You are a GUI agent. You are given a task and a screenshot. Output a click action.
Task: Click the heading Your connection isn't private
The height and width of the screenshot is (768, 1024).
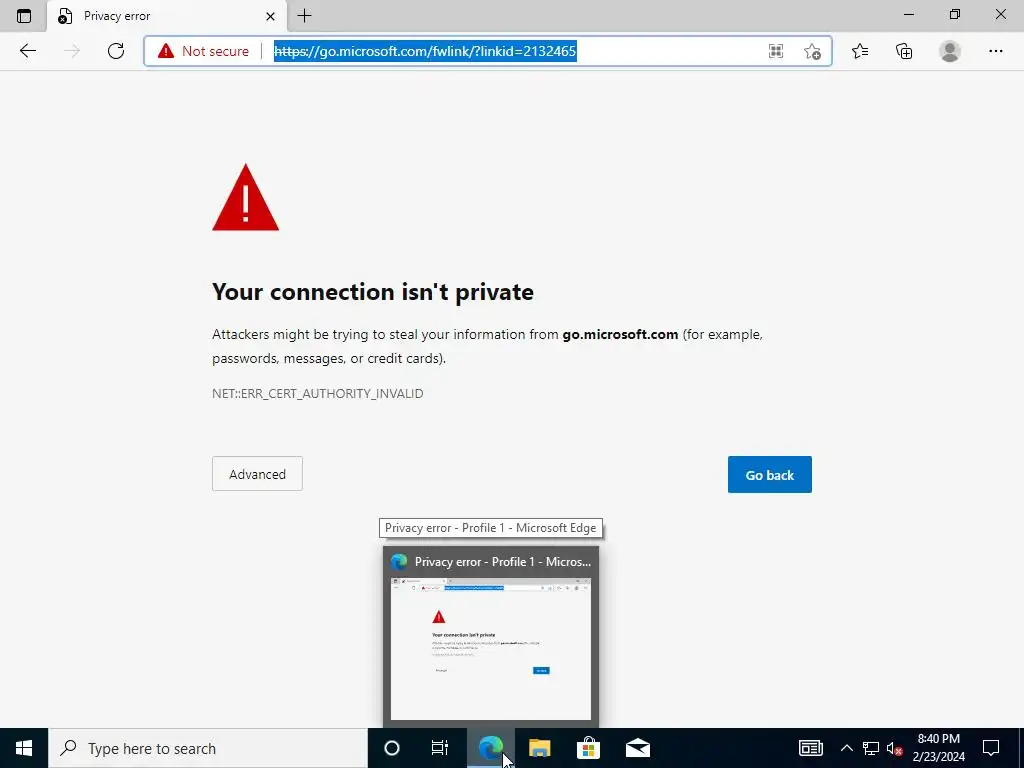(x=373, y=292)
